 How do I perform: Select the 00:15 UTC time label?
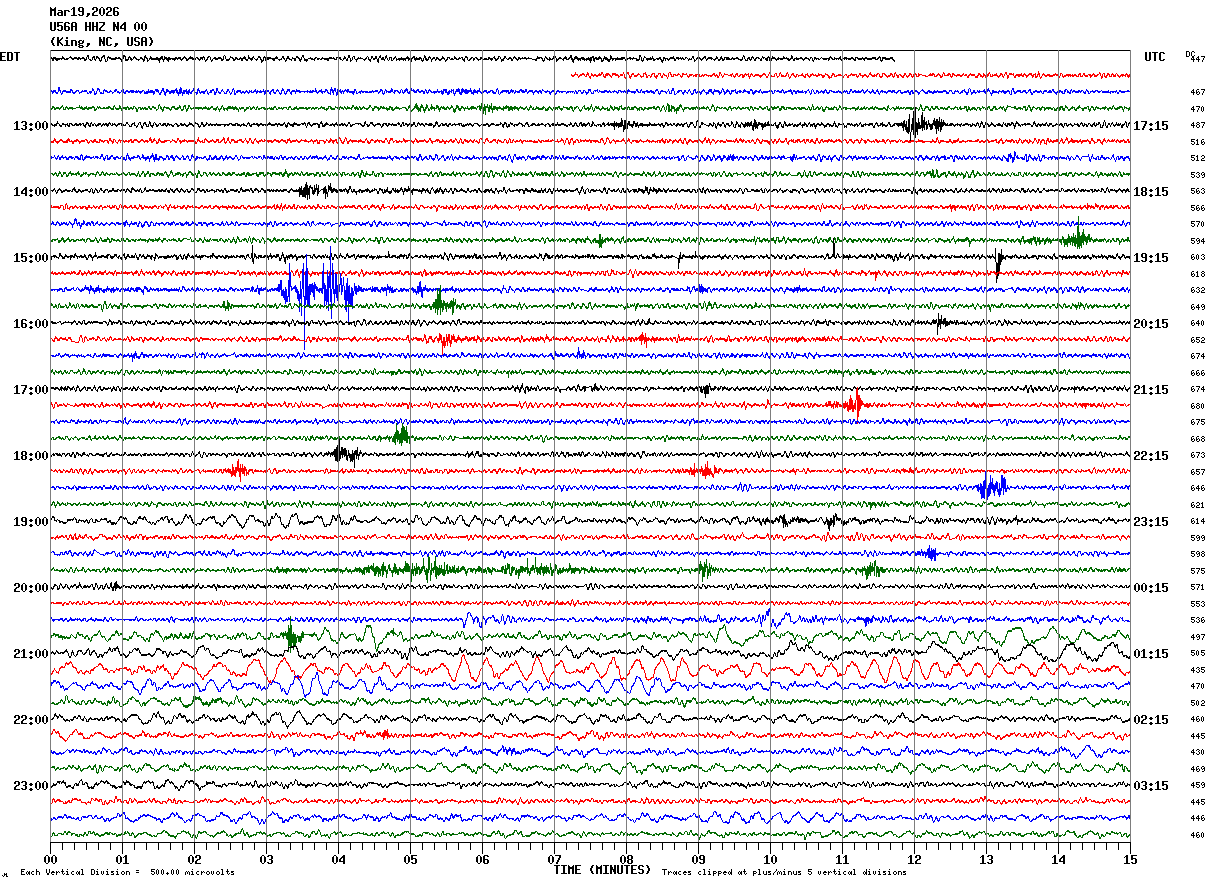tap(1150, 588)
